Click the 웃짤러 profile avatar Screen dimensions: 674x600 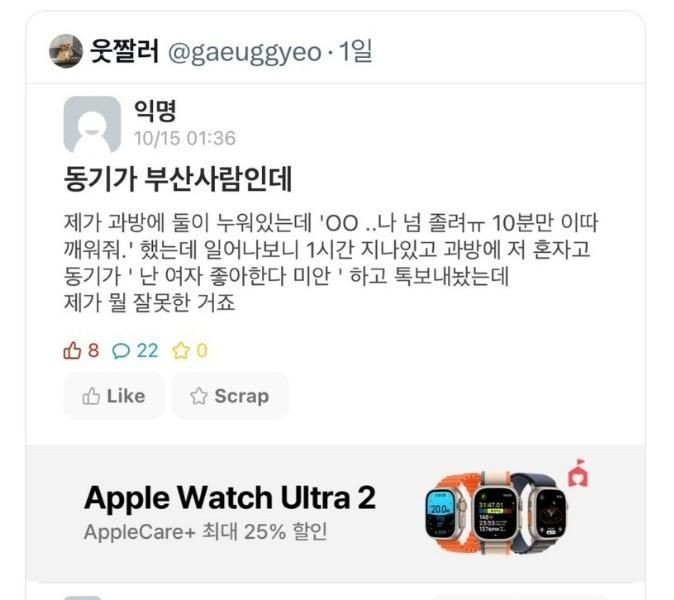[66, 51]
